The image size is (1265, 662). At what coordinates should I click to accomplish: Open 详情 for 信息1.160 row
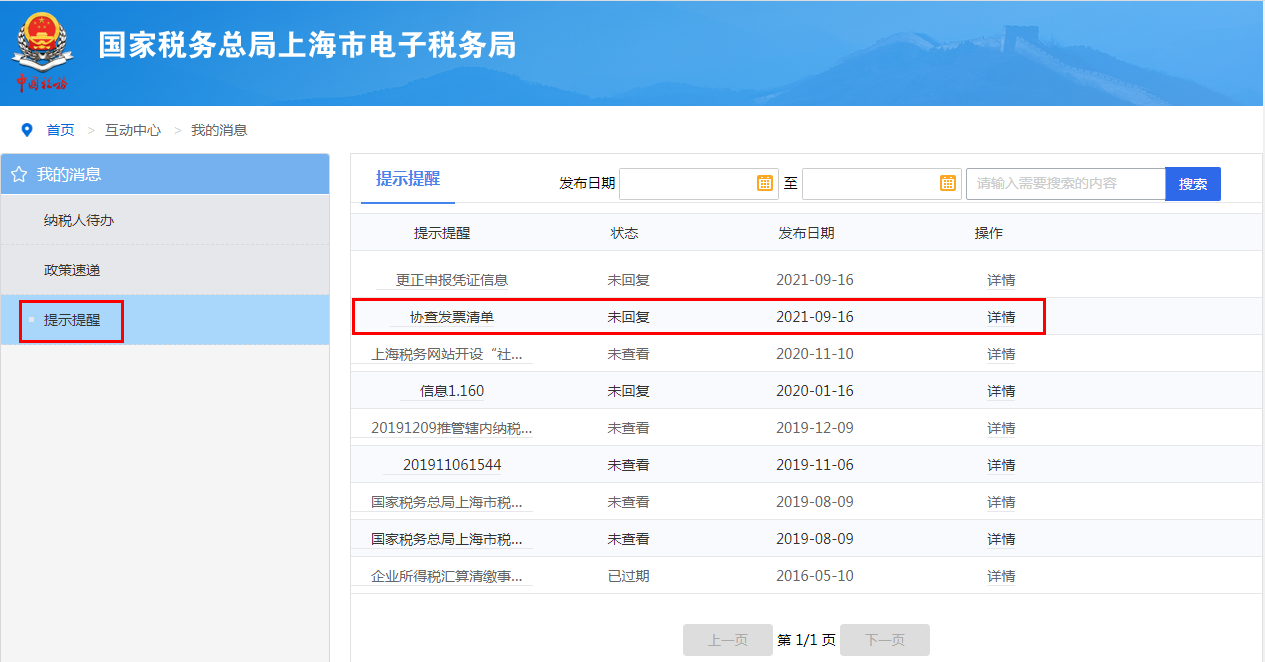point(1001,391)
